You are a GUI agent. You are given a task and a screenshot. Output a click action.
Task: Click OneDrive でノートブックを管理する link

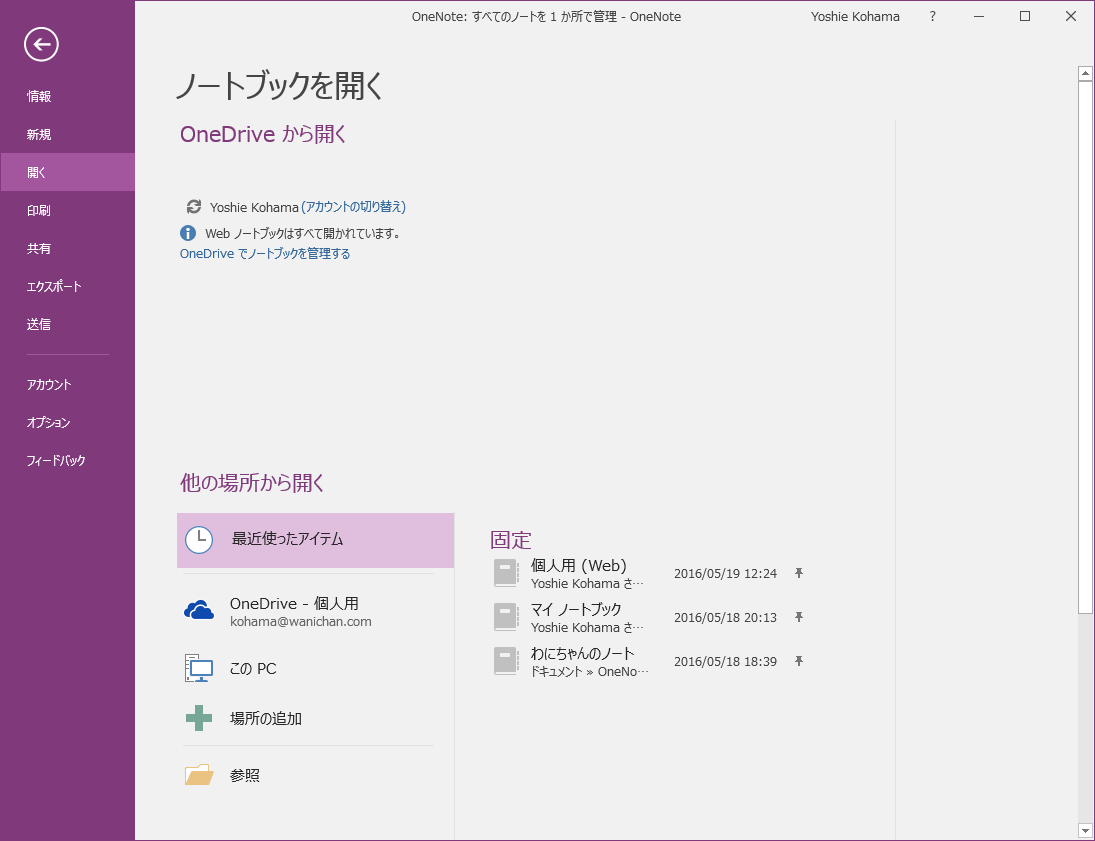[x=265, y=254]
